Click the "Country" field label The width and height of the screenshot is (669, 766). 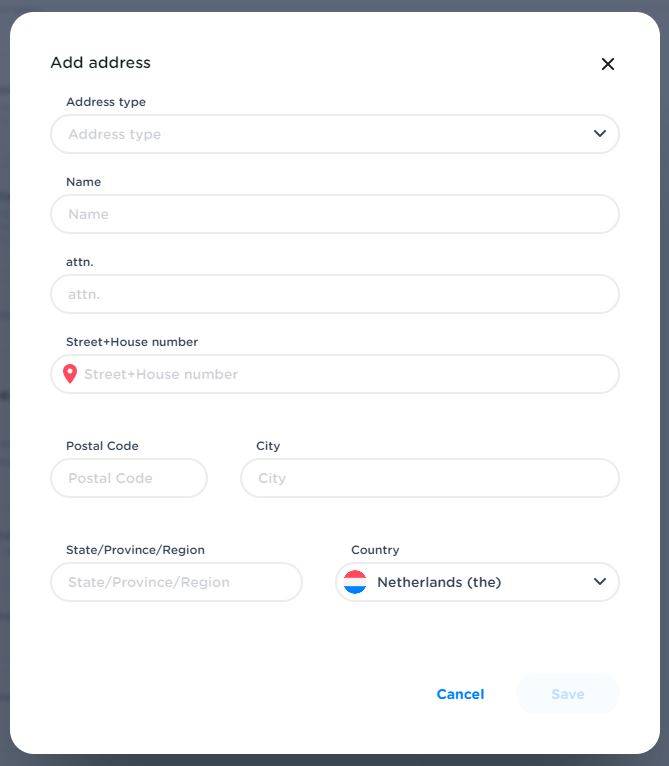tap(375, 550)
